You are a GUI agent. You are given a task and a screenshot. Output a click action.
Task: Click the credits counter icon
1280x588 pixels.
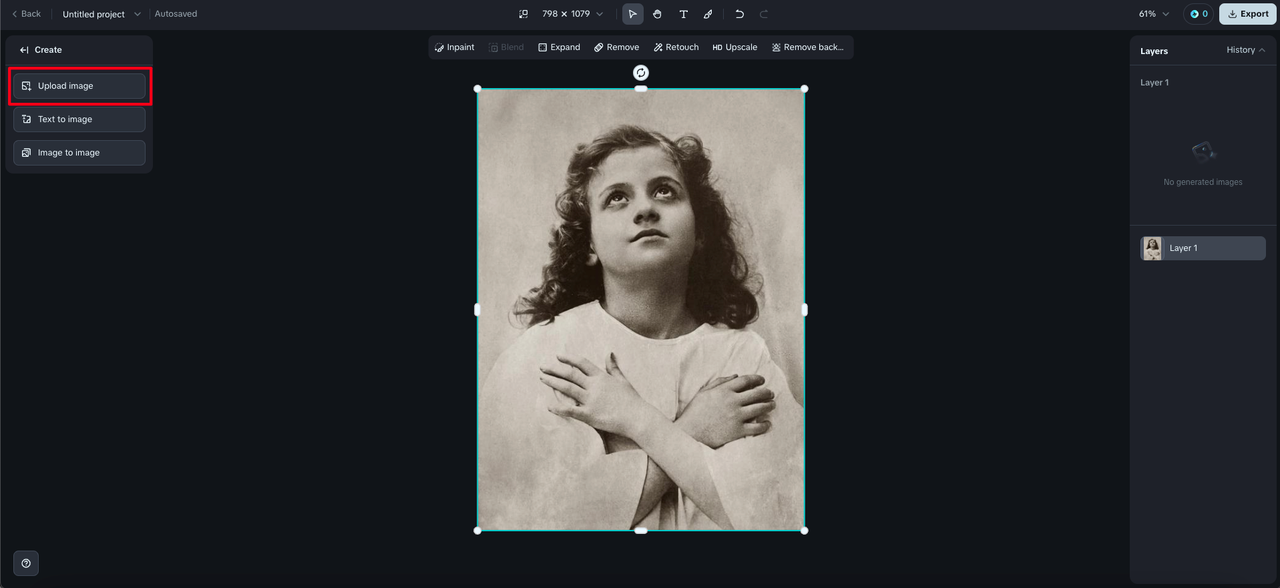1198,14
